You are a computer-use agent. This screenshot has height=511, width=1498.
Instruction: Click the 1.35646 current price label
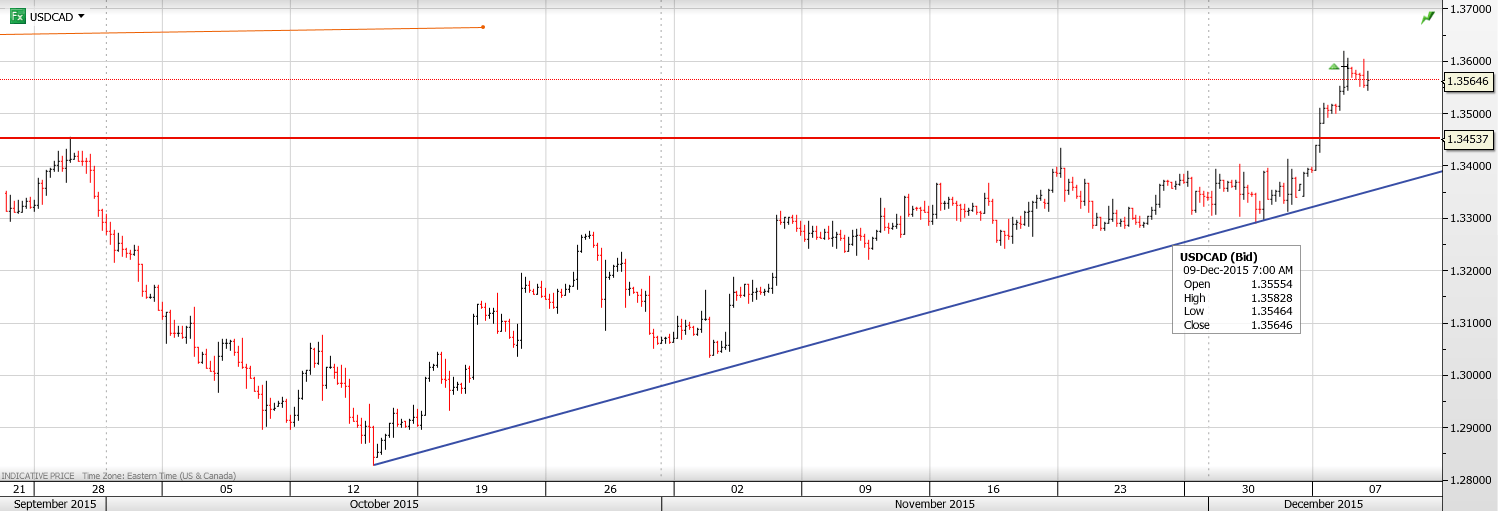(1468, 81)
